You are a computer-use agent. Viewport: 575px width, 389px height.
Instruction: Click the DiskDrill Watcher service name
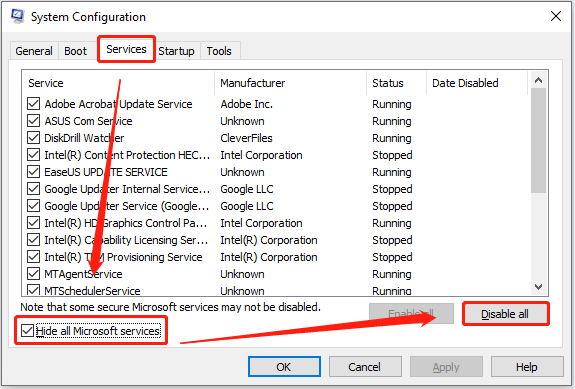(x=84, y=138)
